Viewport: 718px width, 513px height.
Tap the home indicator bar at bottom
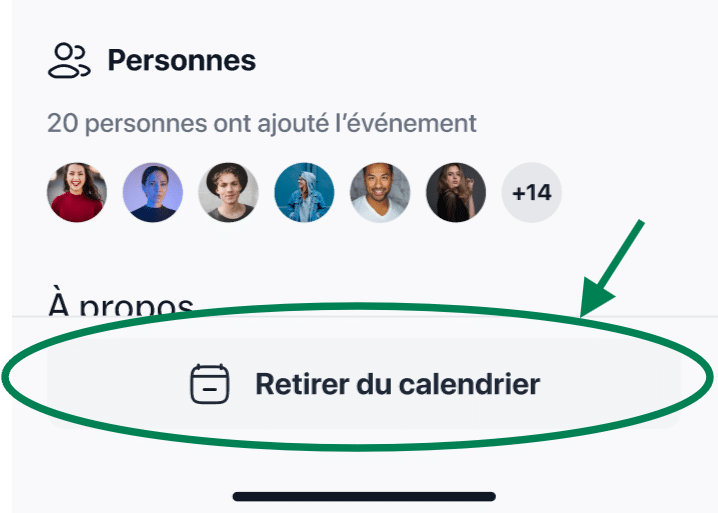point(364,496)
